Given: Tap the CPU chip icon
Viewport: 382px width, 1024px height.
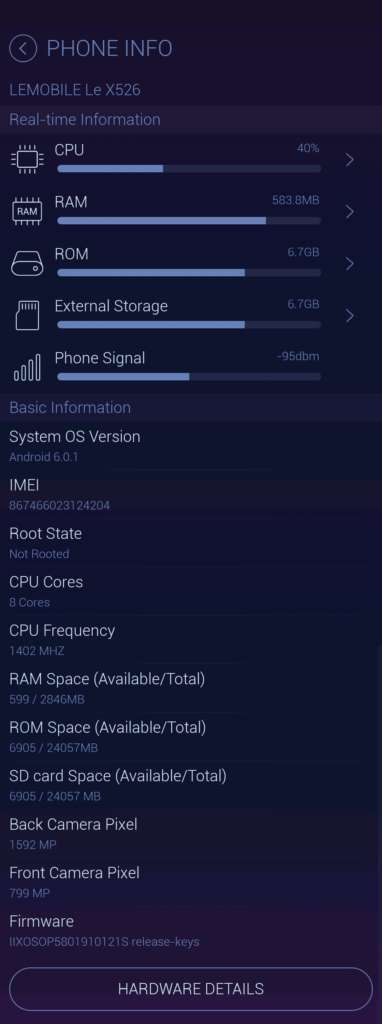Looking at the screenshot, I should pos(27,159).
